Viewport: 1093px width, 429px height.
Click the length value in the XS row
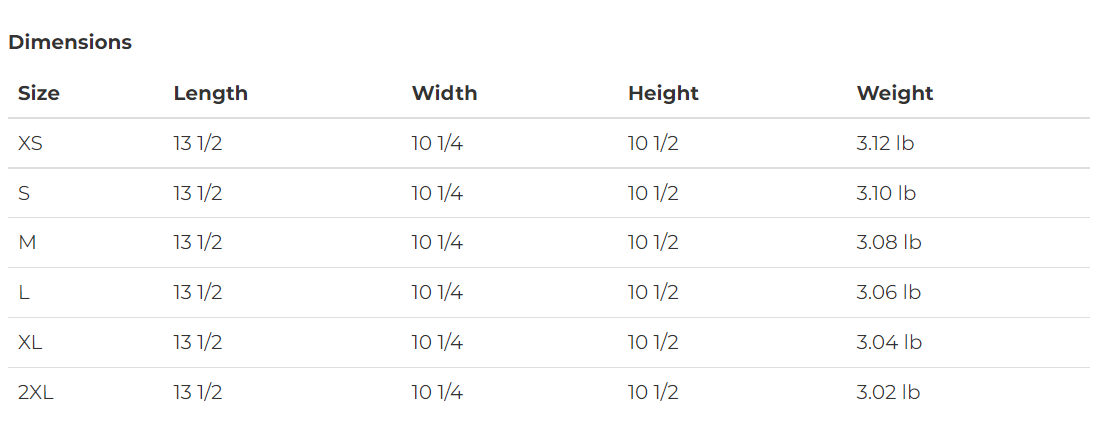point(197,143)
